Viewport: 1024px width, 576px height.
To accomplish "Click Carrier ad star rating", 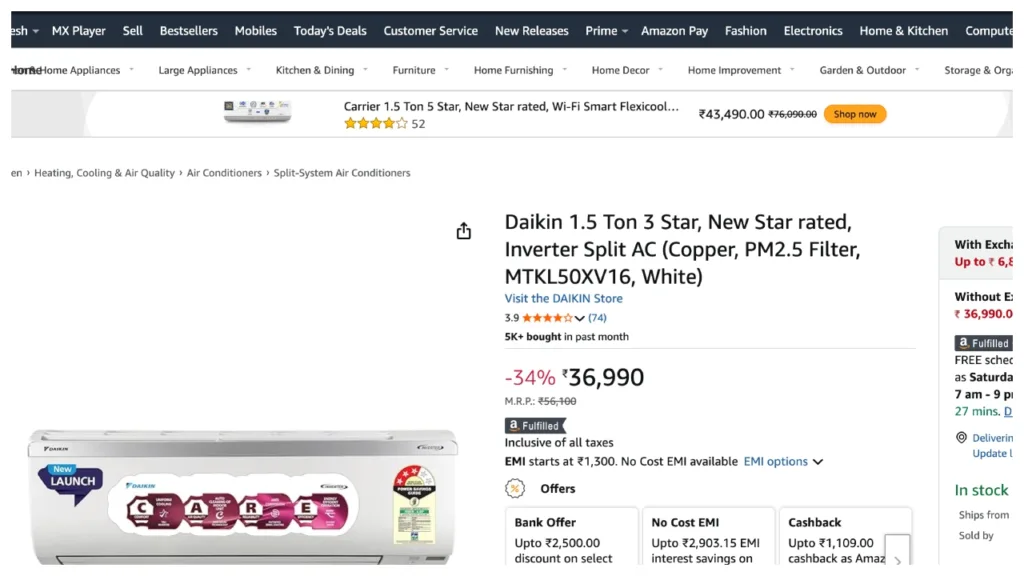I will [375, 124].
